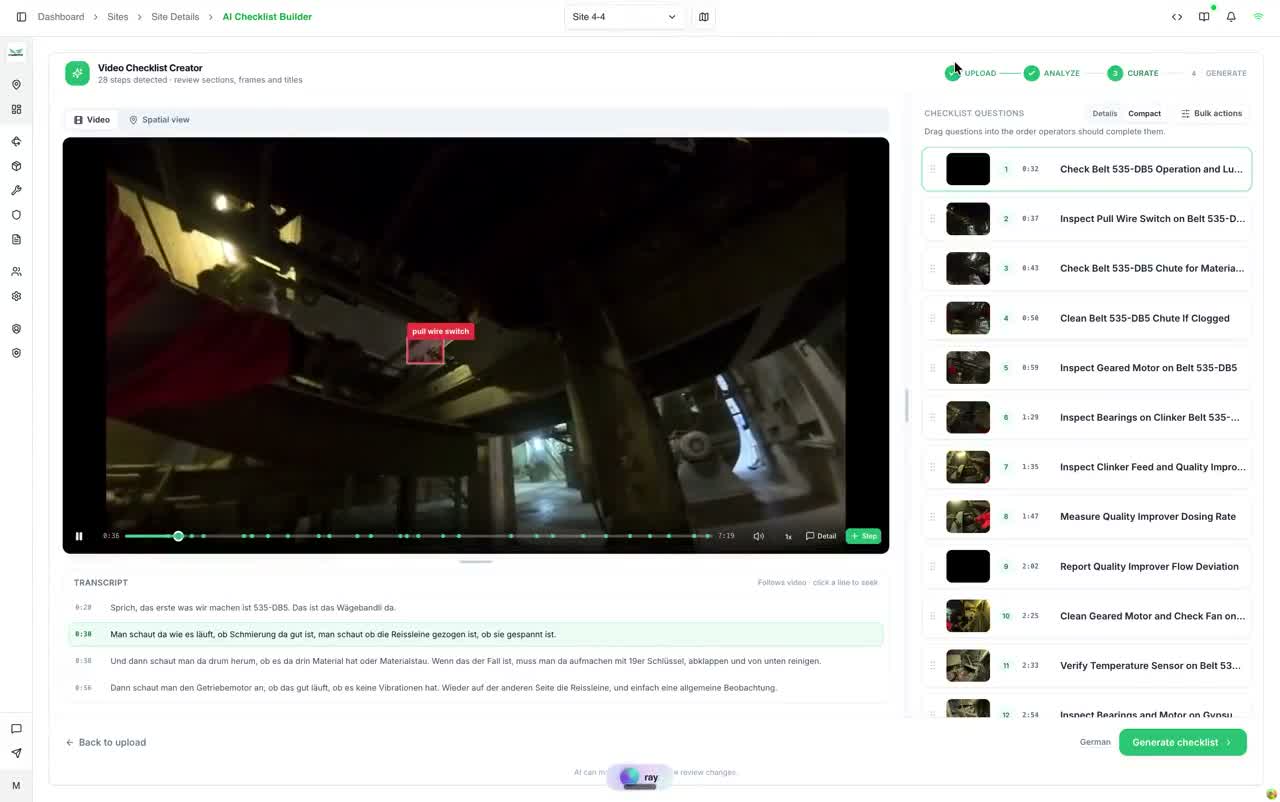
Task: Switch questions list to Details view
Action: [1104, 113]
